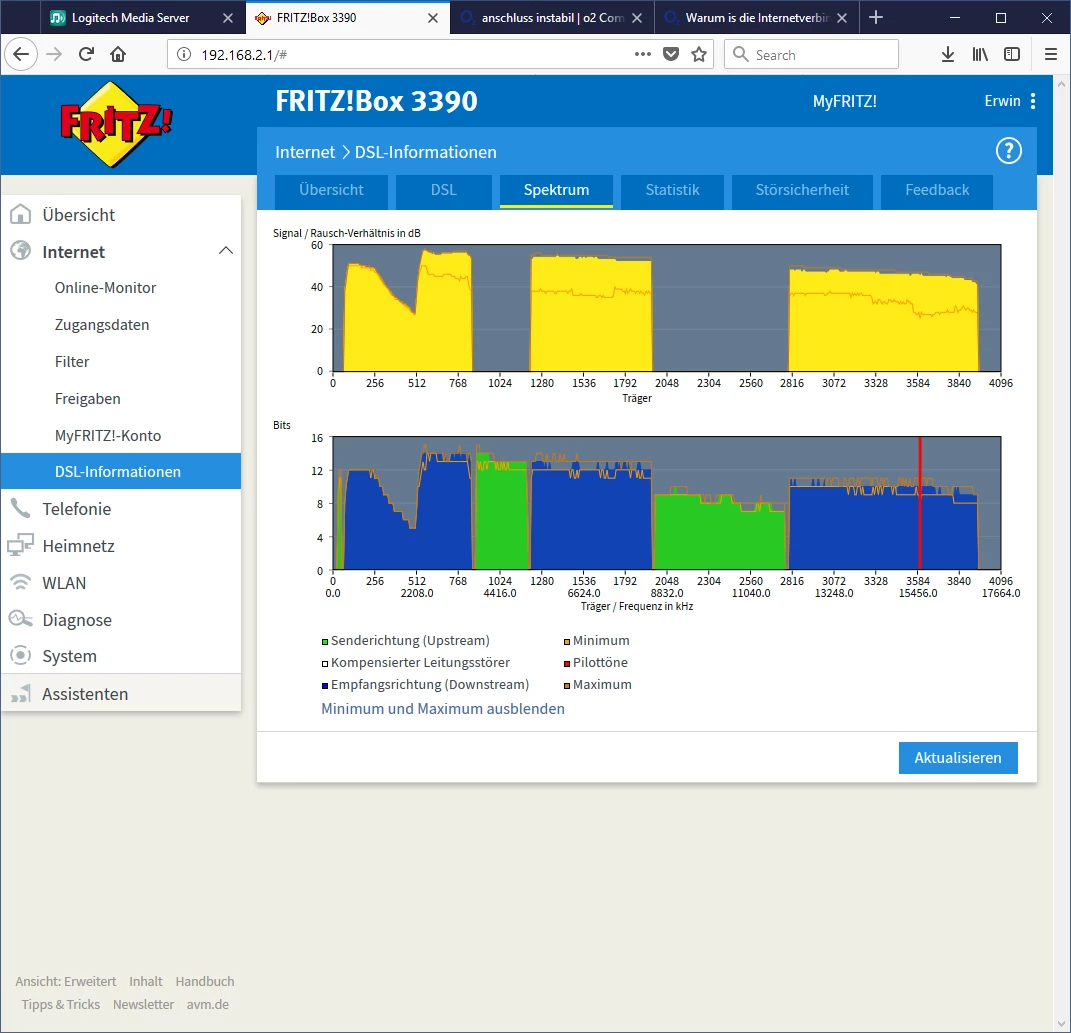Viewport: 1071px width, 1033px height.
Task: Click the Wi-Fi icon beside WLAN
Action: pyautogui.click(x=20, y=582)
